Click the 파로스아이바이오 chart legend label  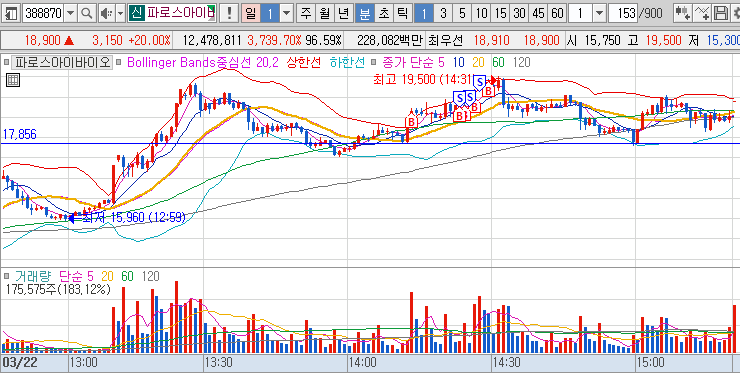(61, 62)
